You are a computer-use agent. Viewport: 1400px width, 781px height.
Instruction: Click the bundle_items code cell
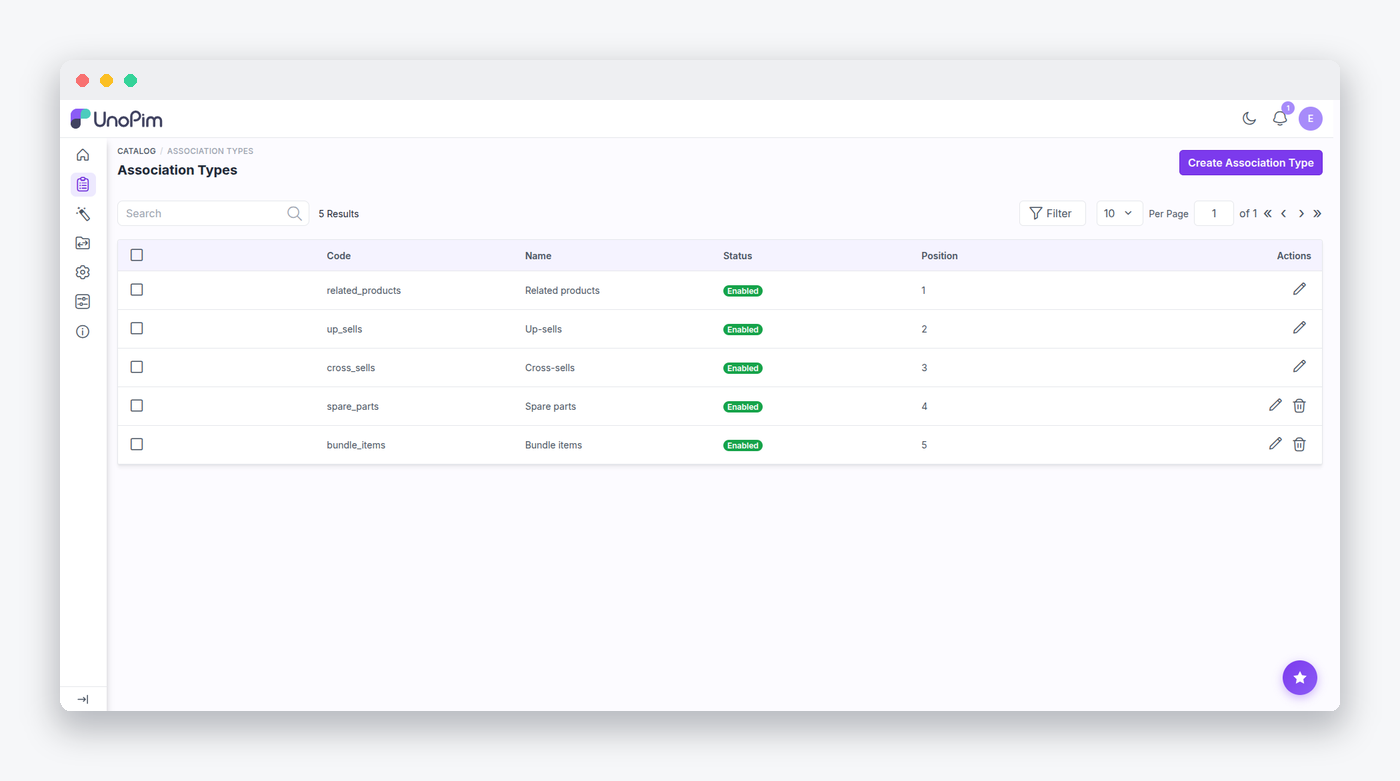[x=356, y=445]
